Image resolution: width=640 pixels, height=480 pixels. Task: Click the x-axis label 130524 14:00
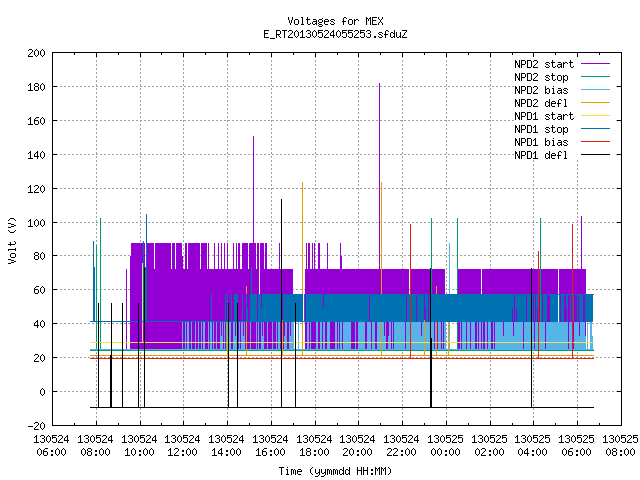coord(227,446)
